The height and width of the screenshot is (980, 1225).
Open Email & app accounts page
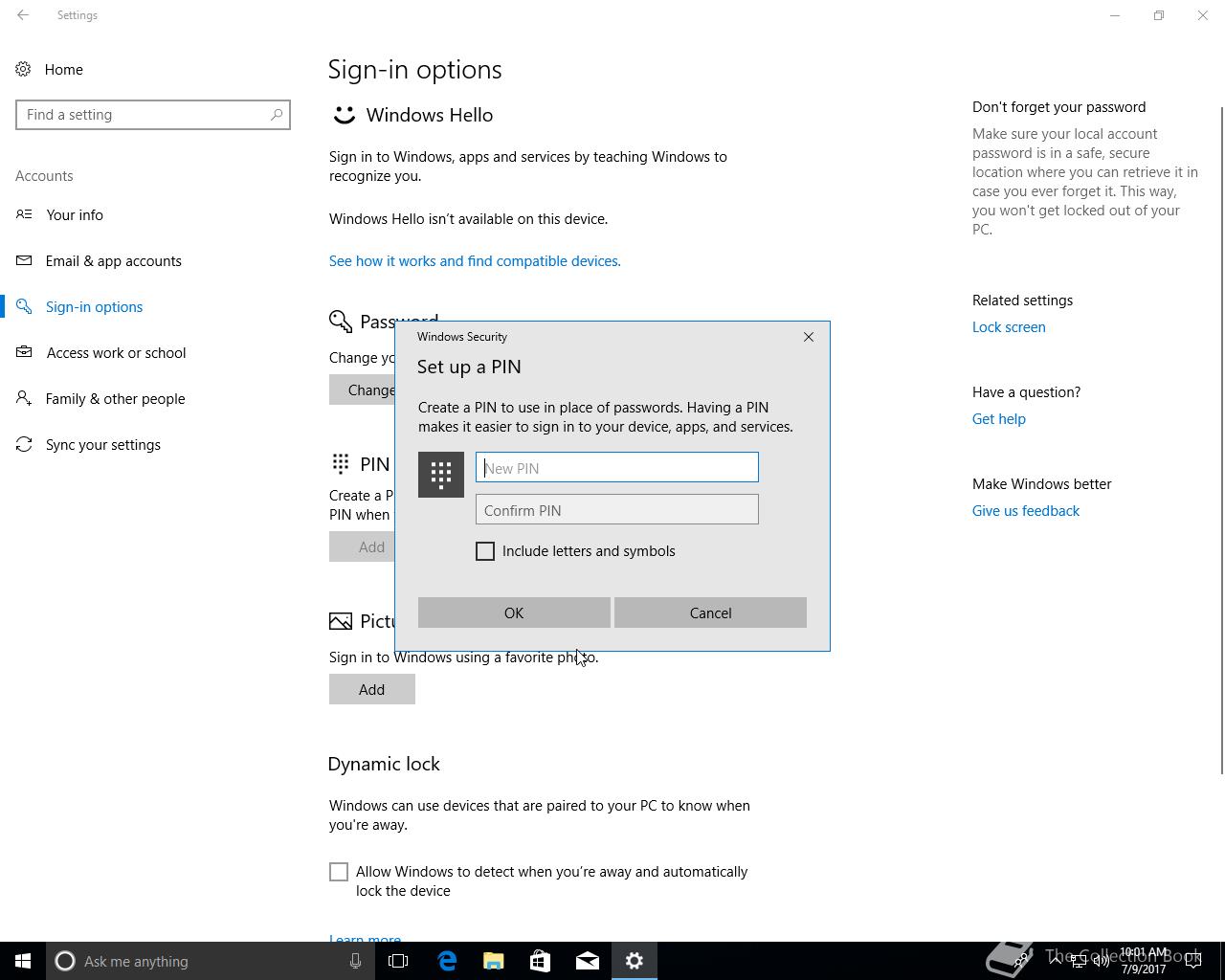[x=114, y=260]
